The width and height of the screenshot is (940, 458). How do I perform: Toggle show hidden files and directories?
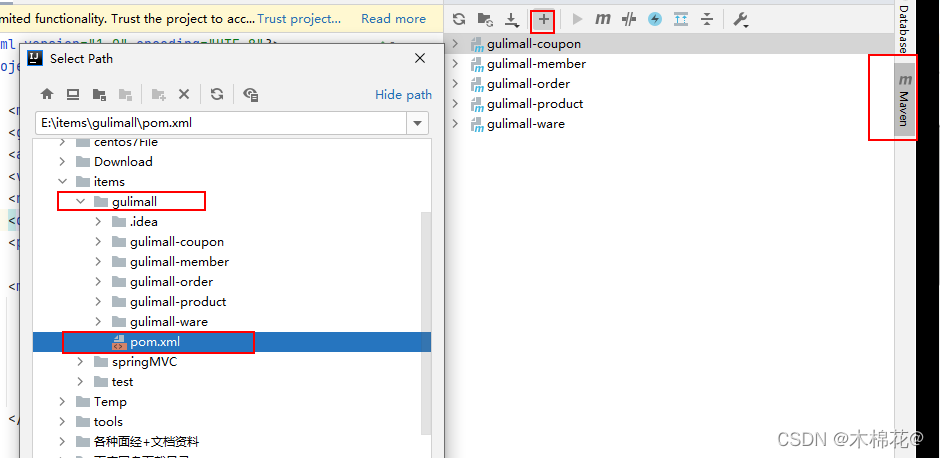251,94
